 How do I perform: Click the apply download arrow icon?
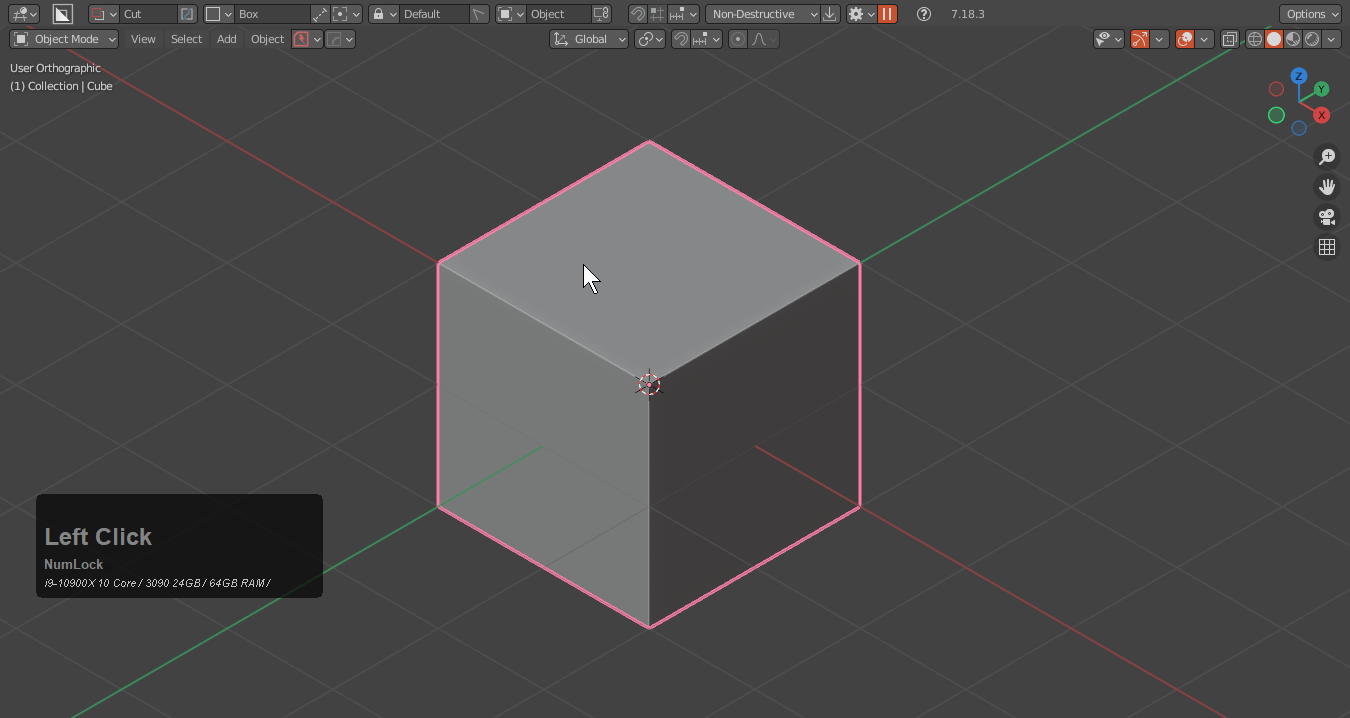[x=830, y=14]
